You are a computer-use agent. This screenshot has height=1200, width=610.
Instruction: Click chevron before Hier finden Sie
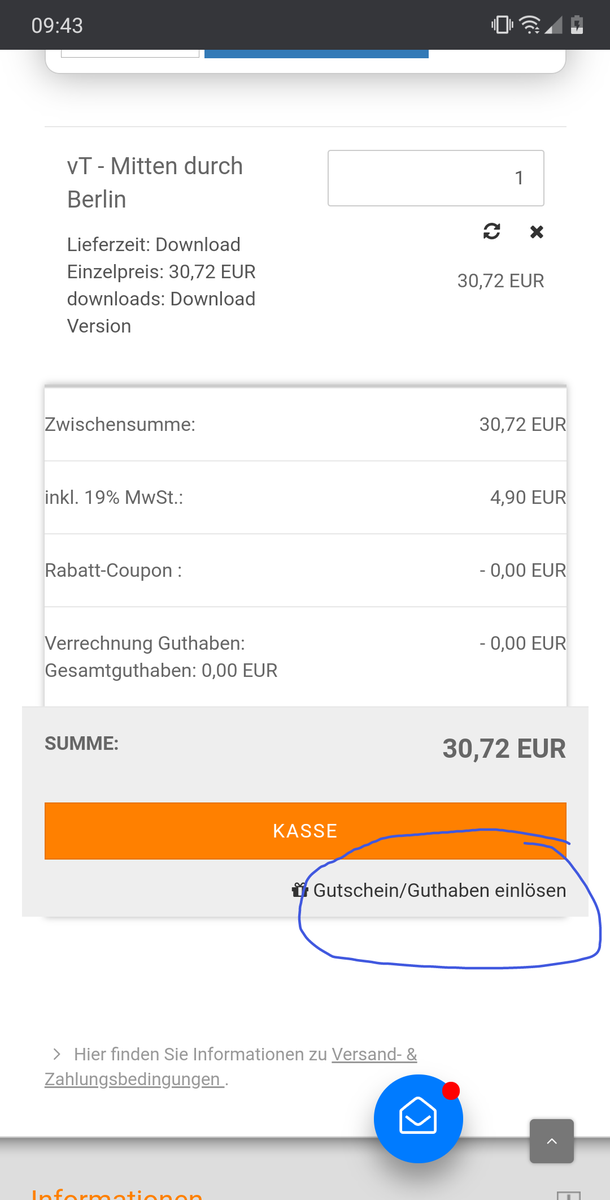(56, 1054)
